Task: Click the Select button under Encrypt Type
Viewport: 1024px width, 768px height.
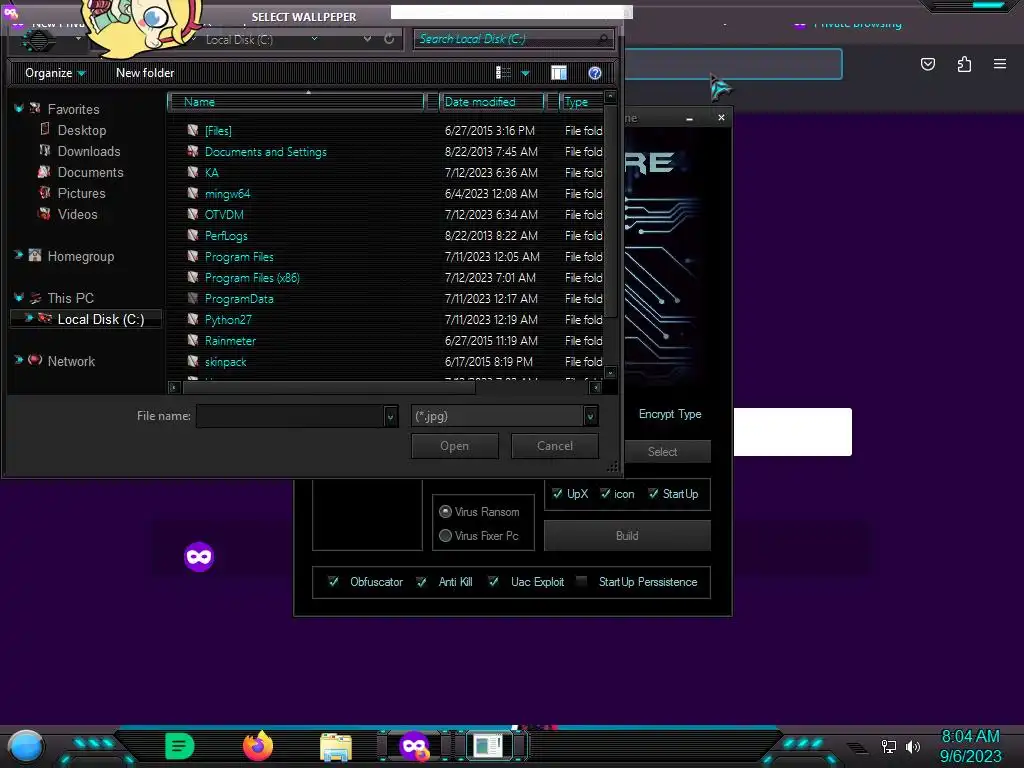Action: click(x=666, y=451)
